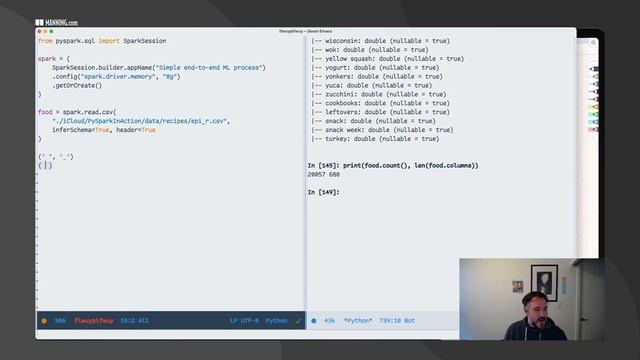Click the 'yellow squash: double' schema row
Screen dimensions: 640x360
click(x=388, y=59)
